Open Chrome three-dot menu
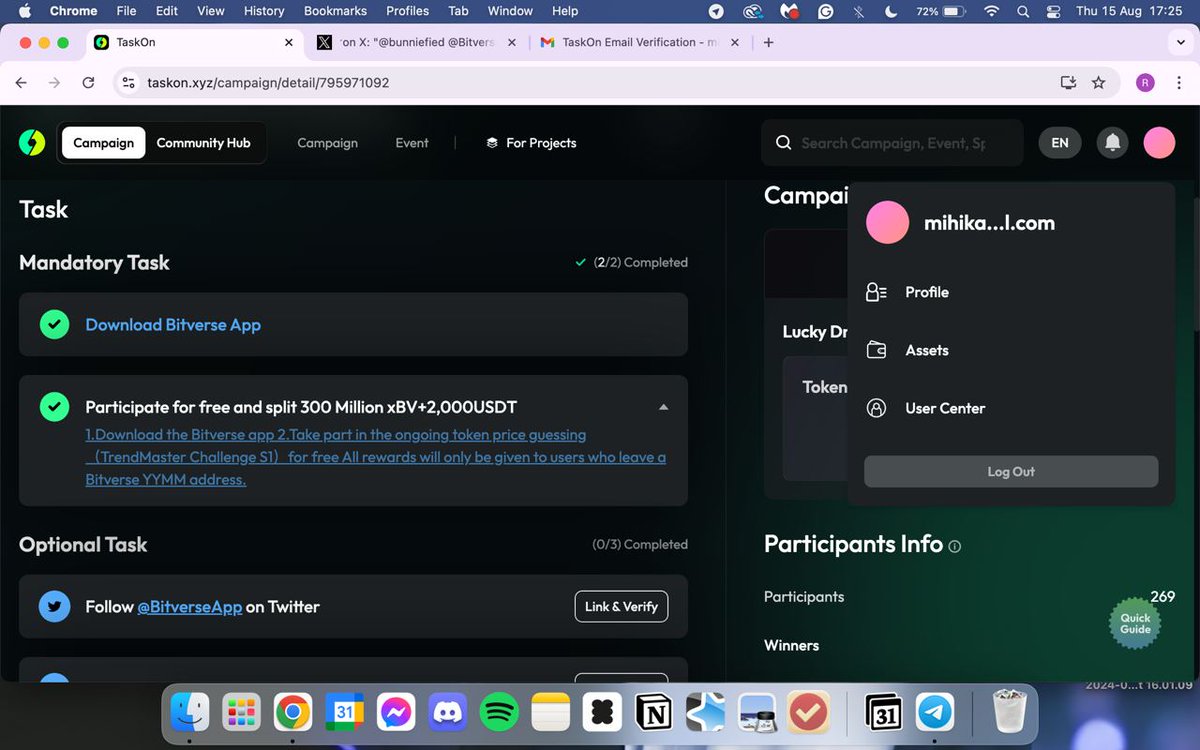Screen dimensions: 1200x750 pyautogui.click(x=1181, y=83)
